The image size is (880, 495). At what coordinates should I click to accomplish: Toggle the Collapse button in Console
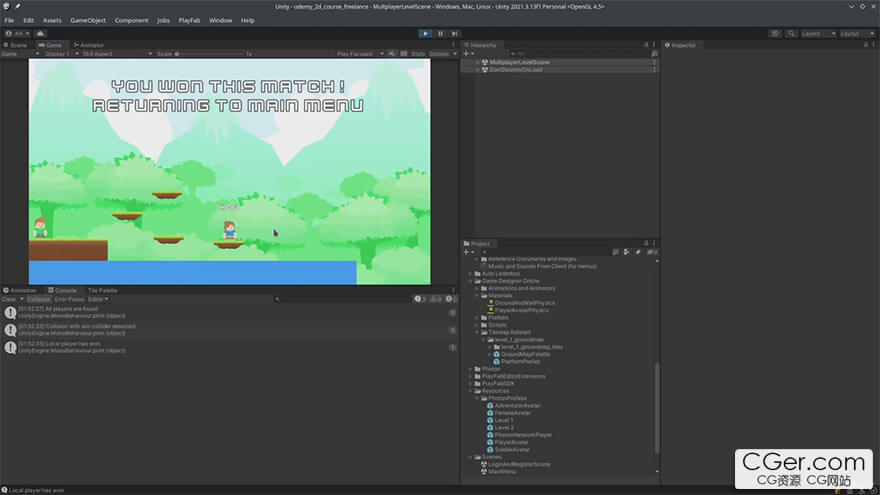pyautogui.click(x=39, y=300)
